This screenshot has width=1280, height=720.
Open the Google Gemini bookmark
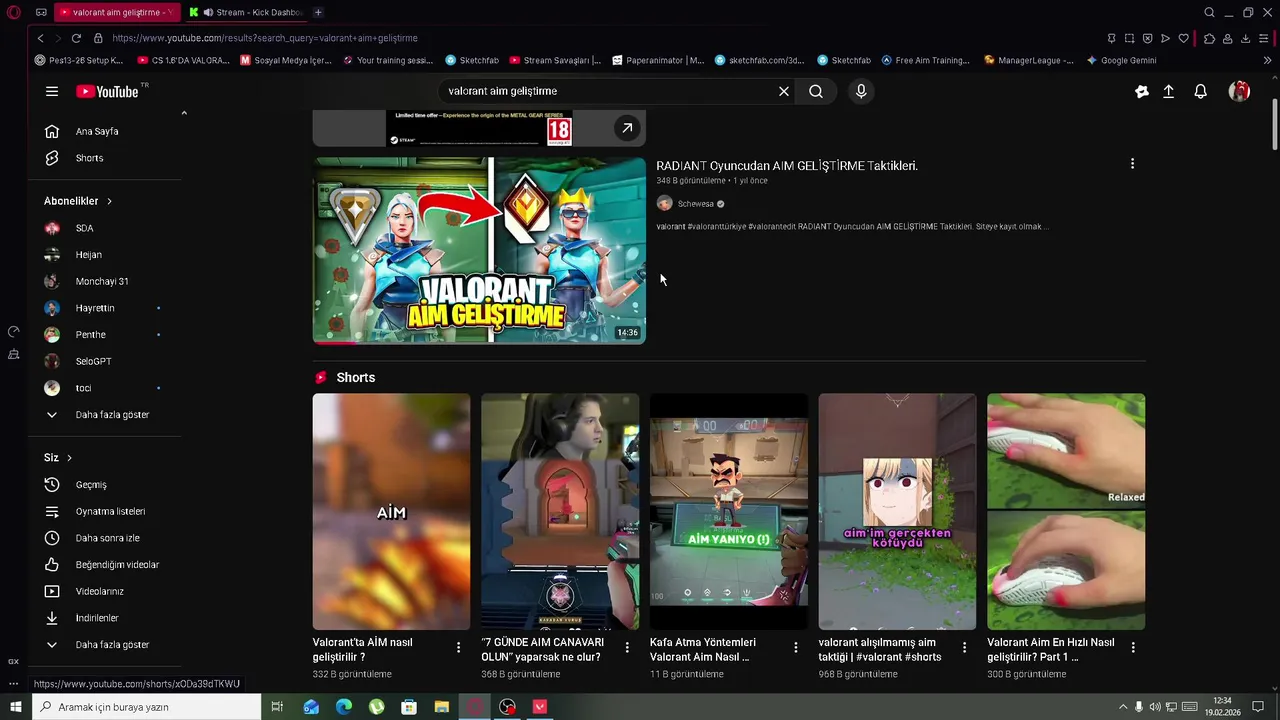click(1122, 60)
